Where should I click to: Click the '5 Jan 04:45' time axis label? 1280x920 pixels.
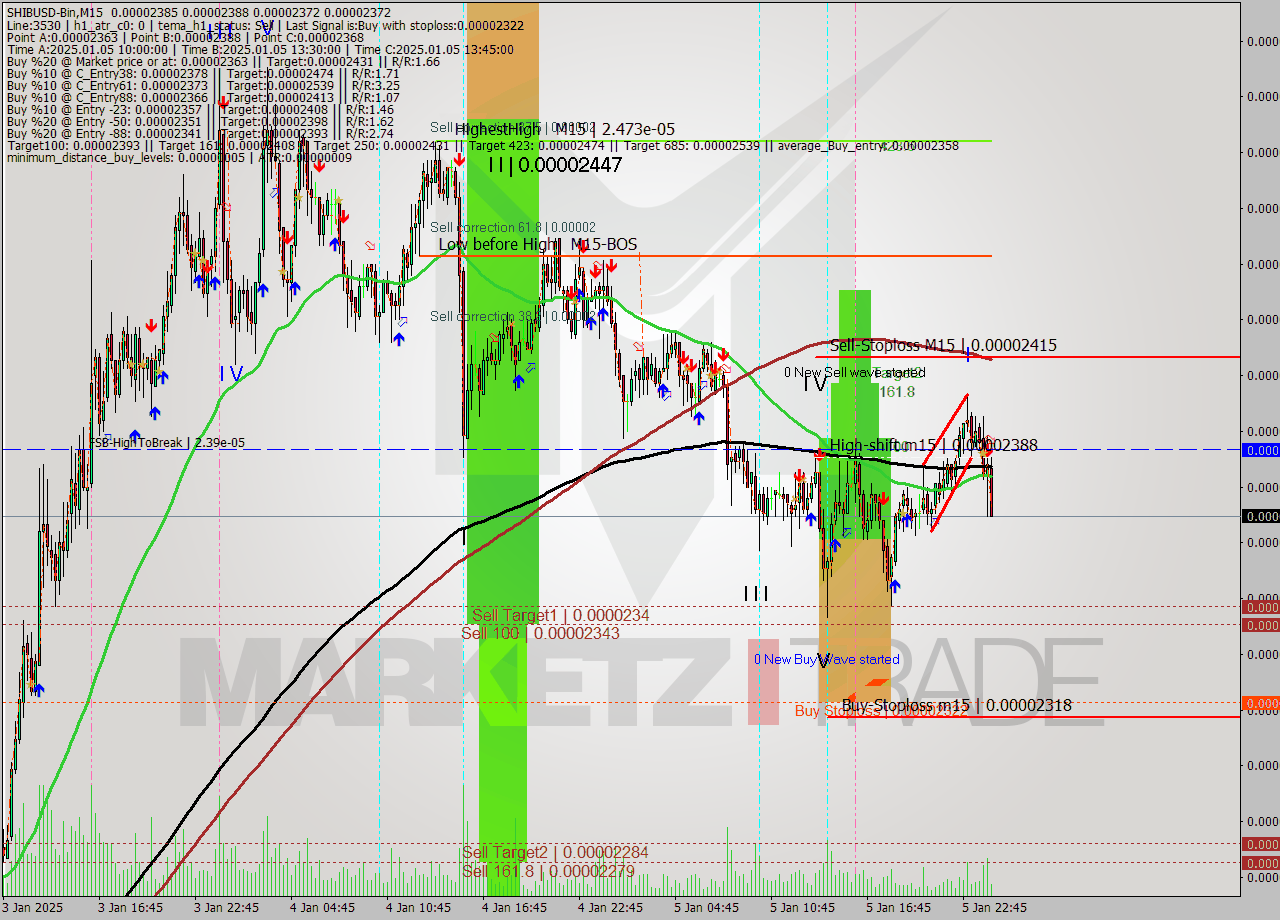click(x=706, y=908)
